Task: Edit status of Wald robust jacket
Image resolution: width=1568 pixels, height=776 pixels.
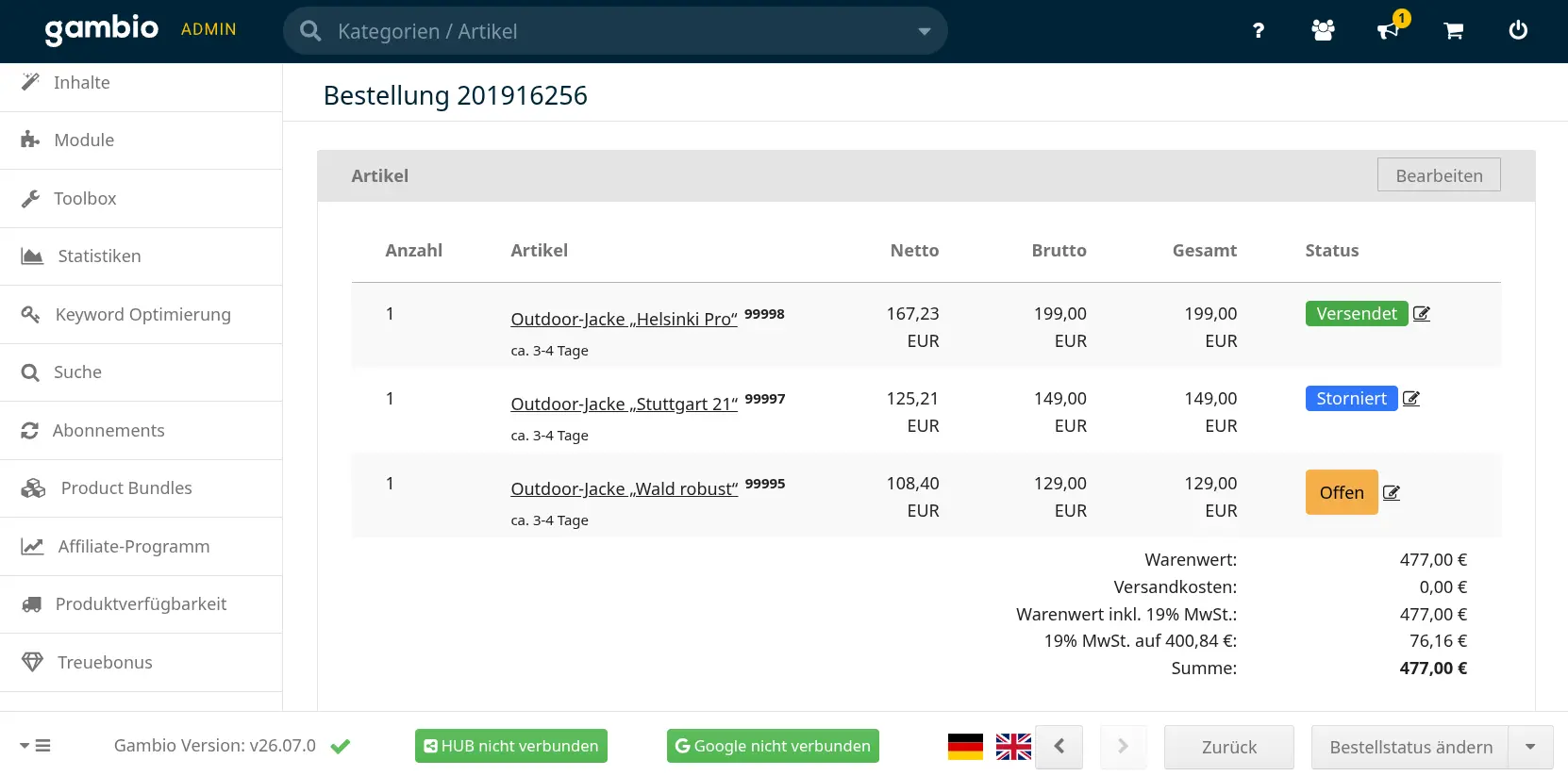Action: (1392, 492)
